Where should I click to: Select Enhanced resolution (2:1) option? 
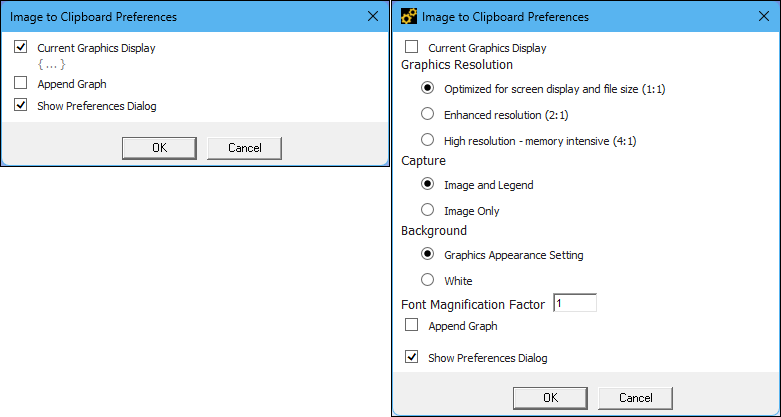point(428,114)
